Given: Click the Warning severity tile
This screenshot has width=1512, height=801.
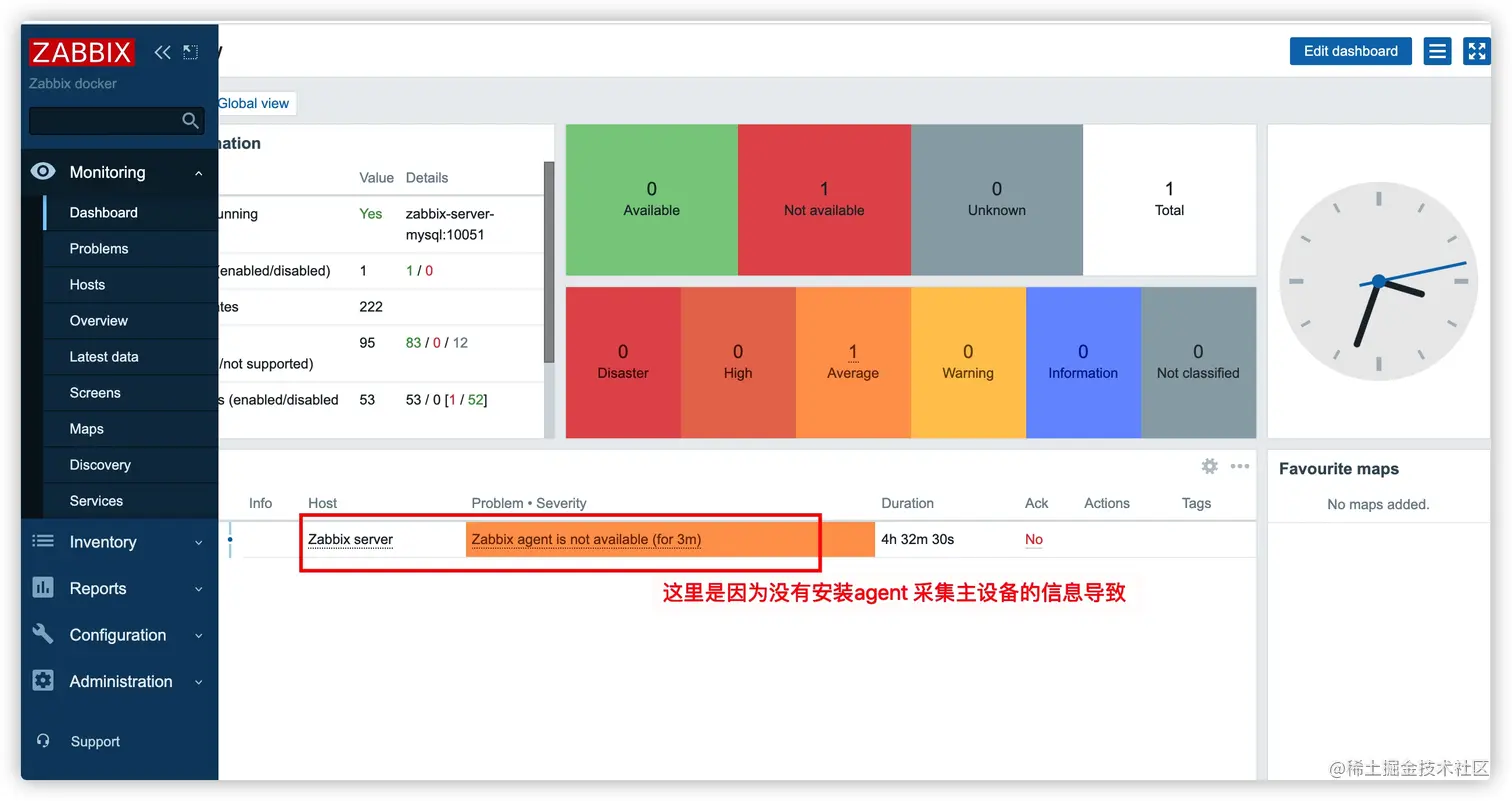Looking at the screenshot, I should [968, 362].
